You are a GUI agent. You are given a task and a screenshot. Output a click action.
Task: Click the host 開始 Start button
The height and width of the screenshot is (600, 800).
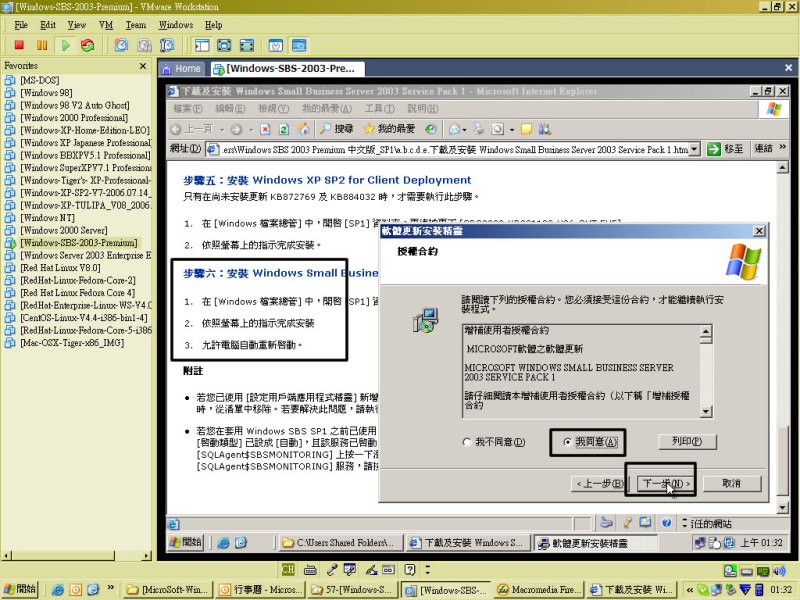(x=20, y=589)
